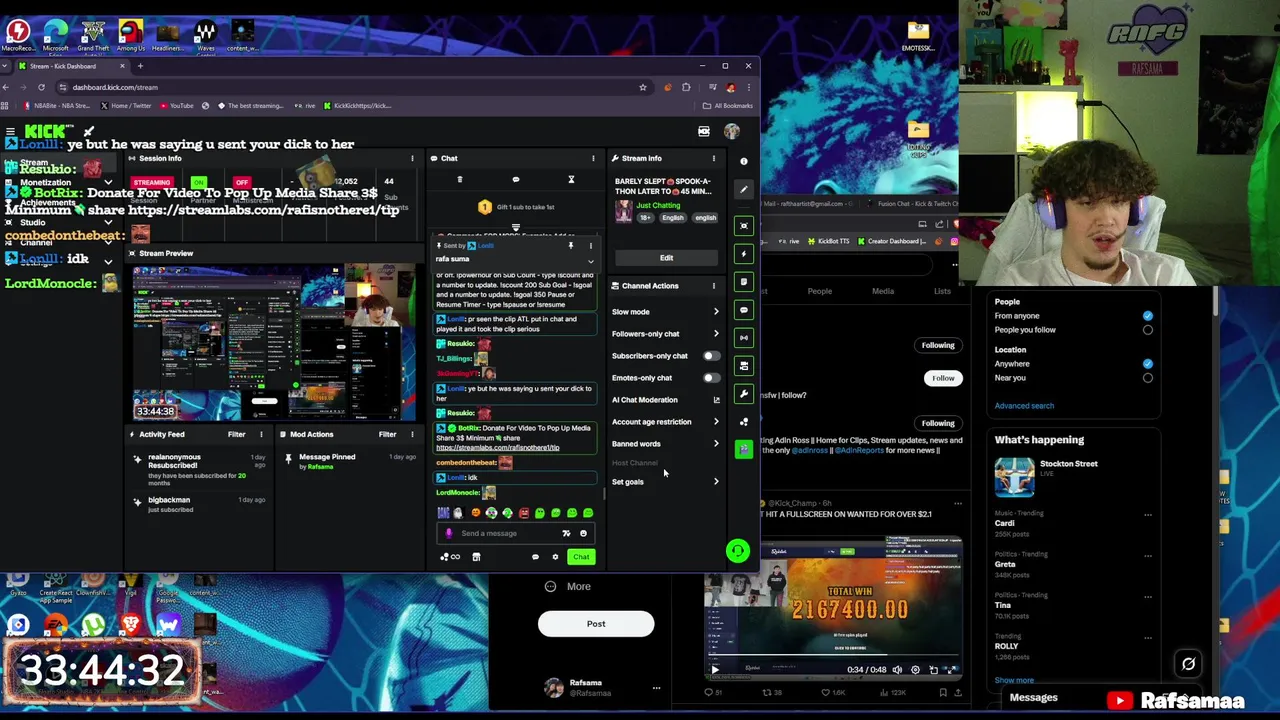Viewport: 1280px width, 720px height.
Task: Open Grand Theft Auto V desktop shortcut
Action: tap(93, 35)
